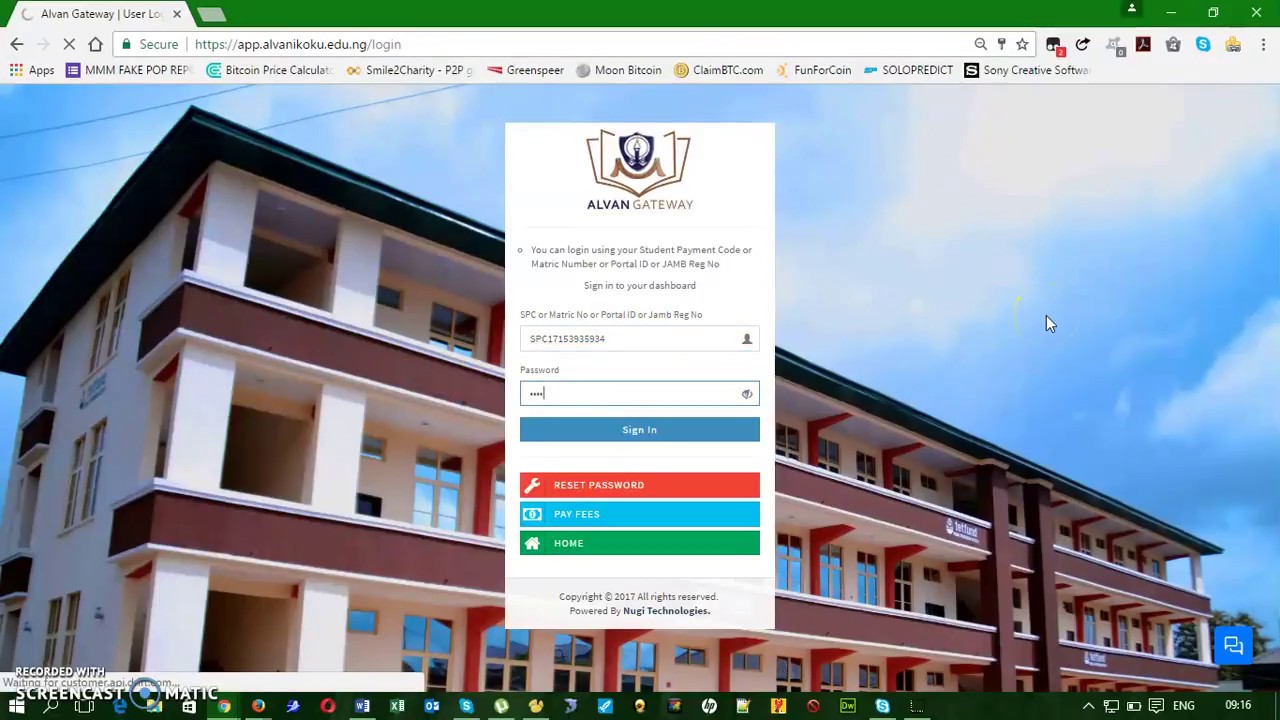Toggle password visibility eye icon

pos(747,394)
